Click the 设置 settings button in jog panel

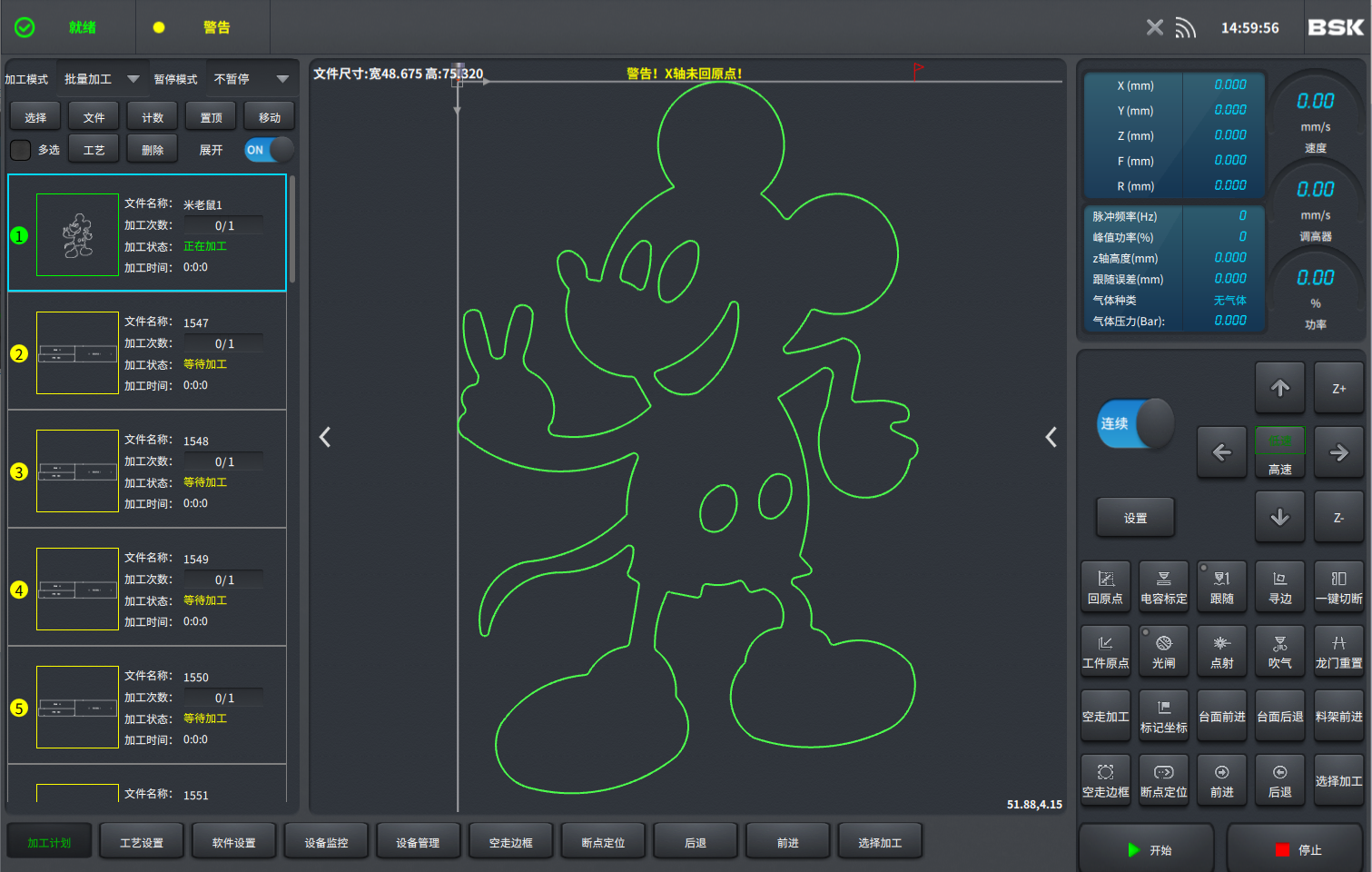pos(1135,518)
